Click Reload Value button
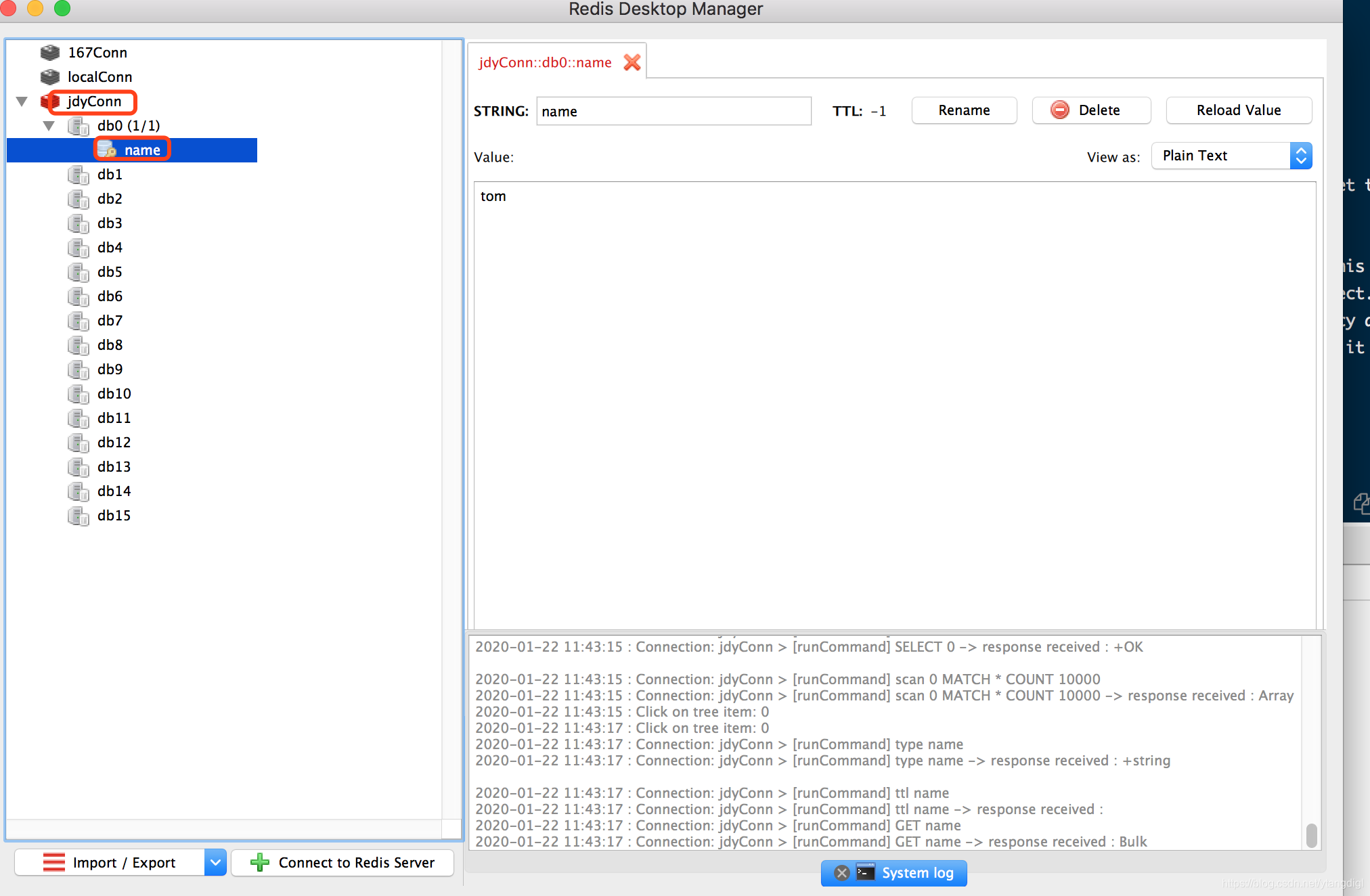This screenshot has height=896, width=1370. tap(1238, 110)
